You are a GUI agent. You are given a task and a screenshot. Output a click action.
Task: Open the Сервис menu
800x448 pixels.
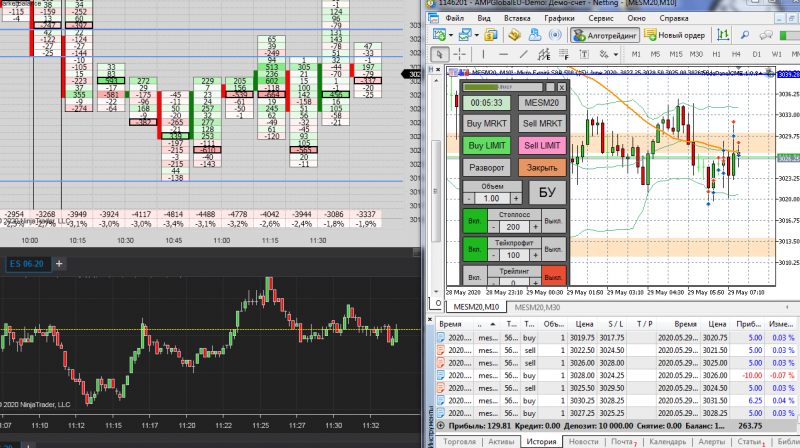pyautogui.click(x=601, y=18)
